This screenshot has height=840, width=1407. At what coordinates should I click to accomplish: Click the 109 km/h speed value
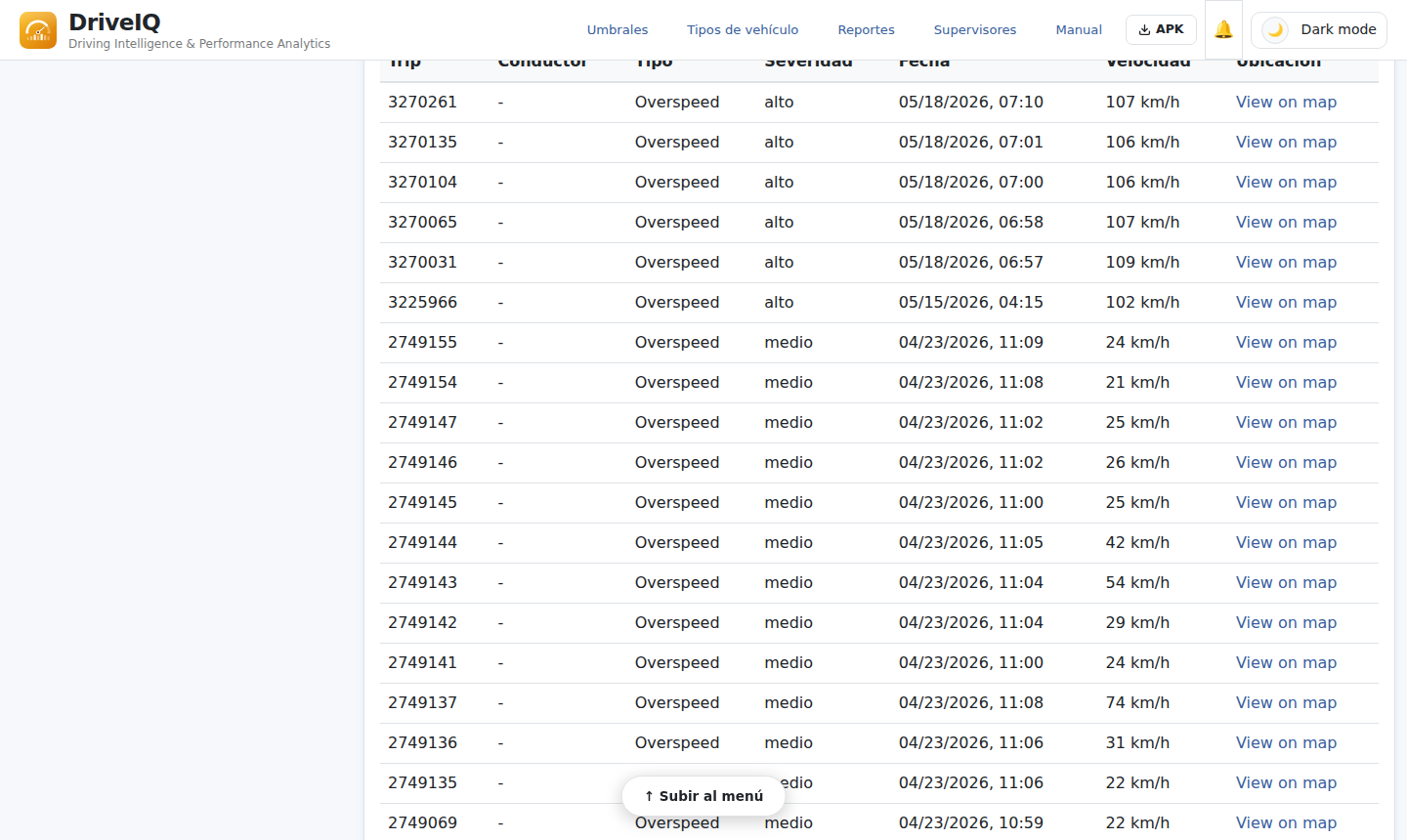coord(1142,263)
